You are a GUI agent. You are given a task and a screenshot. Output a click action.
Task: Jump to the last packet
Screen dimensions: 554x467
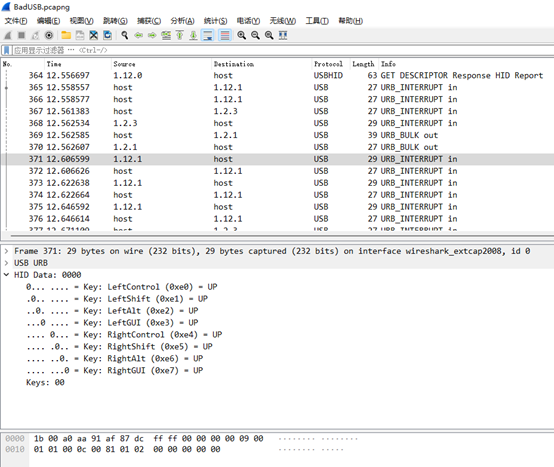(x=193, y=35)
